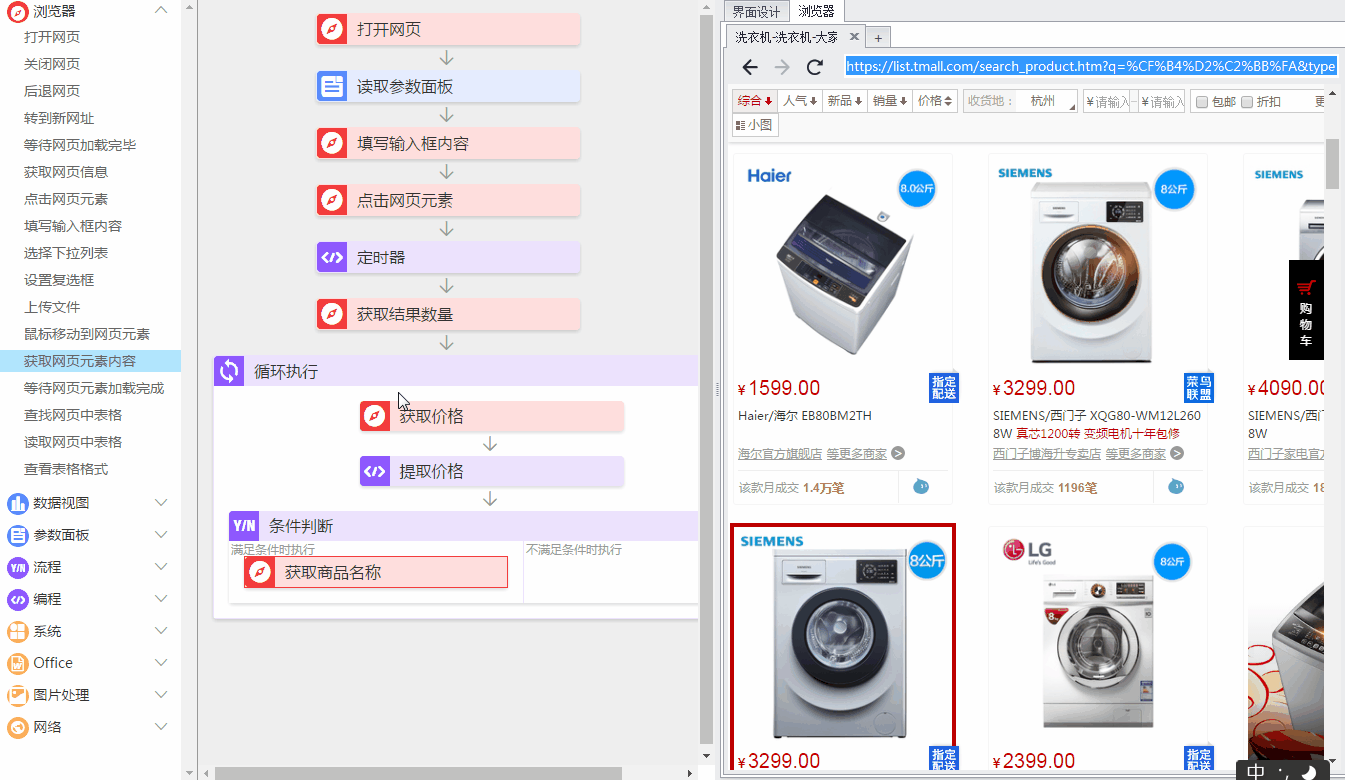1345x780 pixels.
Task: Expand the 系统 category chevron
Action: click(x=161, y=631)
